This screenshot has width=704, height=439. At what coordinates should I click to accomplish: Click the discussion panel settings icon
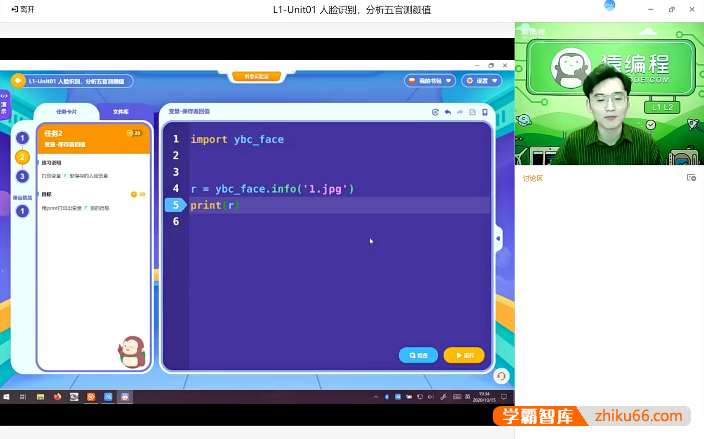(691, 178)
